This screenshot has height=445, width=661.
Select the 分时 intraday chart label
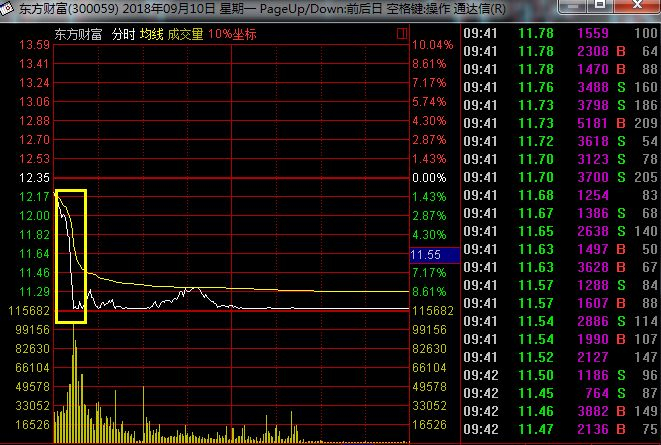pyautogui.click(x=123, y=34)
